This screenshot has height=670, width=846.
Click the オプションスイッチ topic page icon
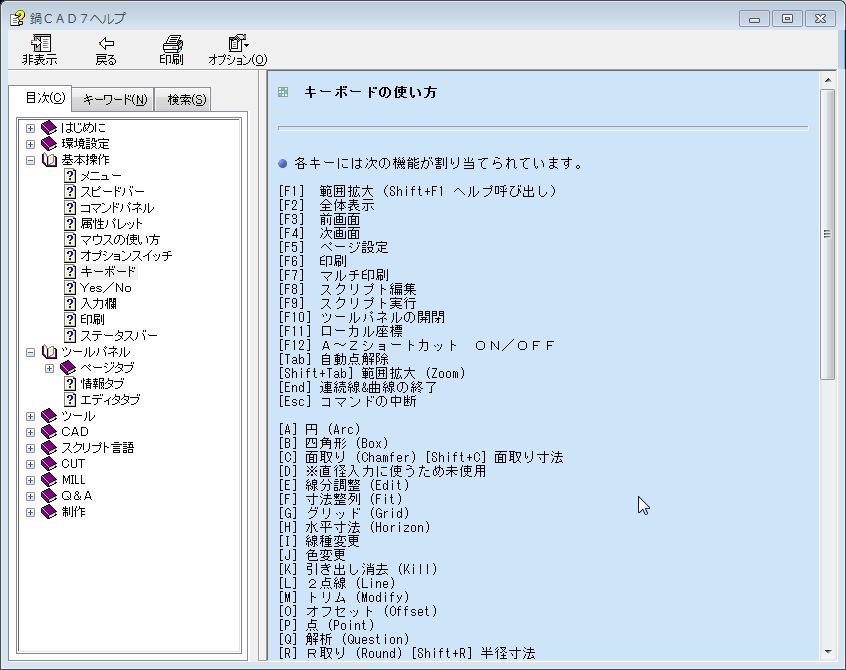[x=70, y=256]
